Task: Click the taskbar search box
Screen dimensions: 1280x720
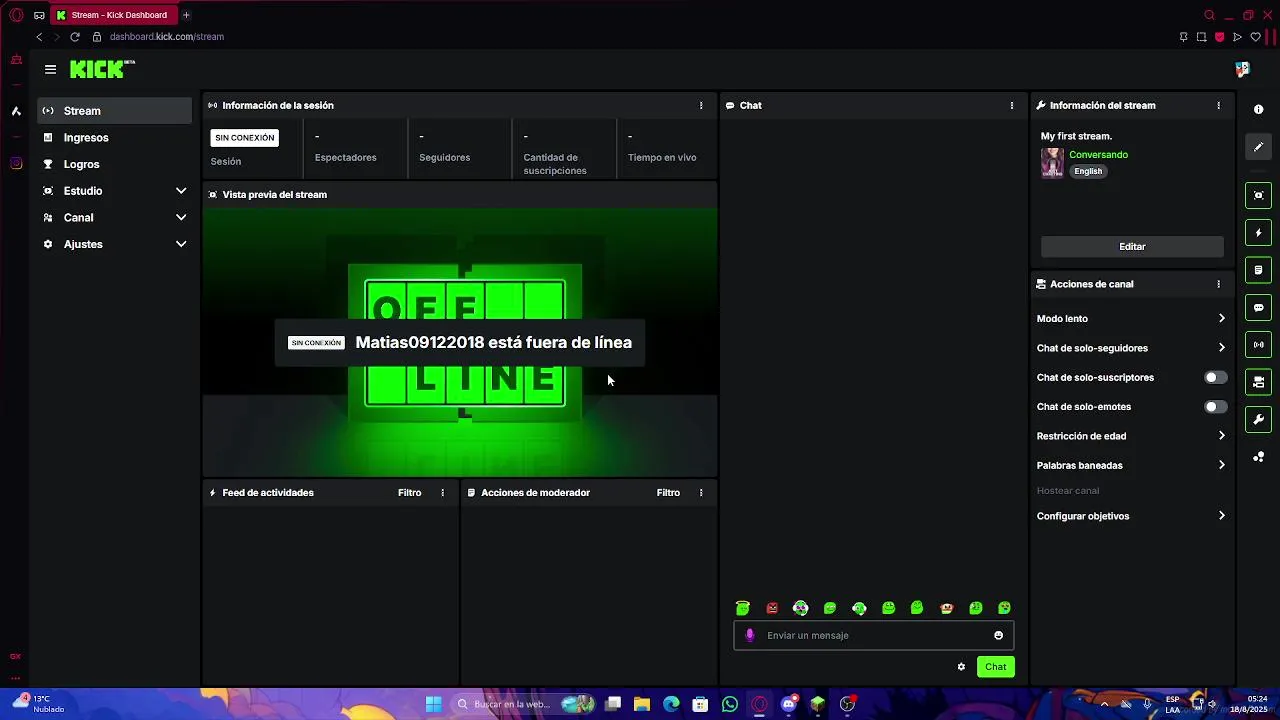Action: pyautogui.click(x=524, y=704)
